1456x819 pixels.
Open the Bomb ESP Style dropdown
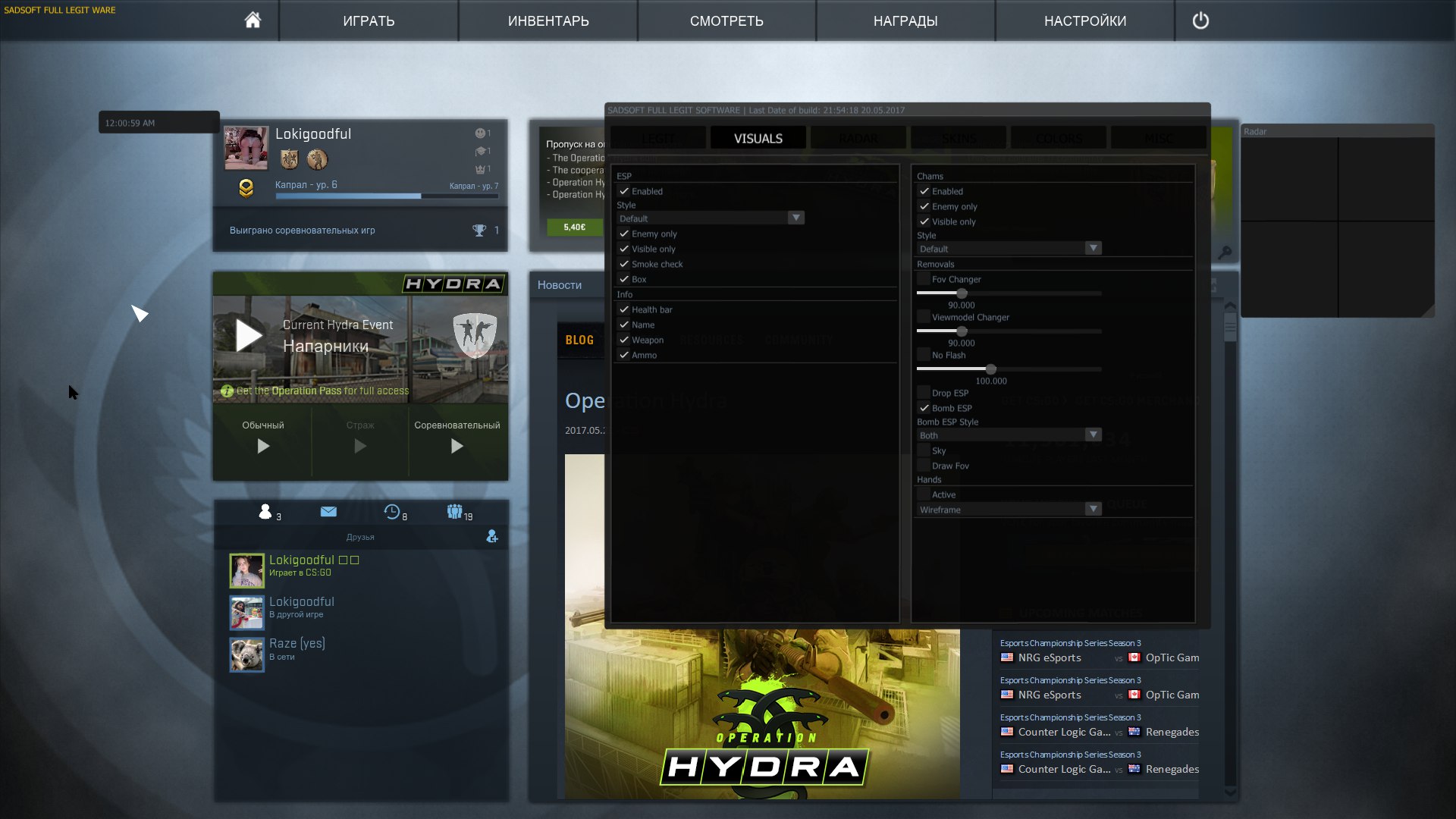click(x=1093, y=435)
